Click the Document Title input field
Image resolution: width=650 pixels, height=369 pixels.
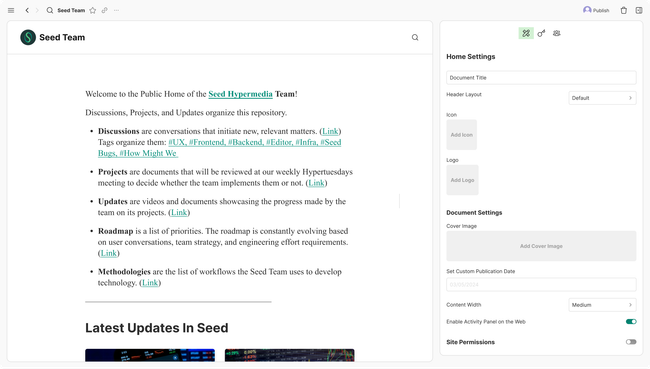coord(541,78)
